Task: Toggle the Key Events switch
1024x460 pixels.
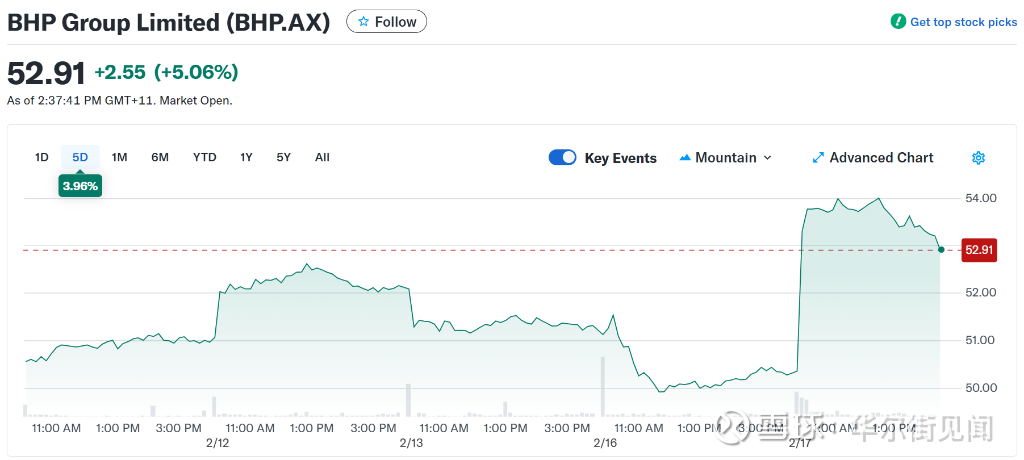Action: tap(562, 158)
